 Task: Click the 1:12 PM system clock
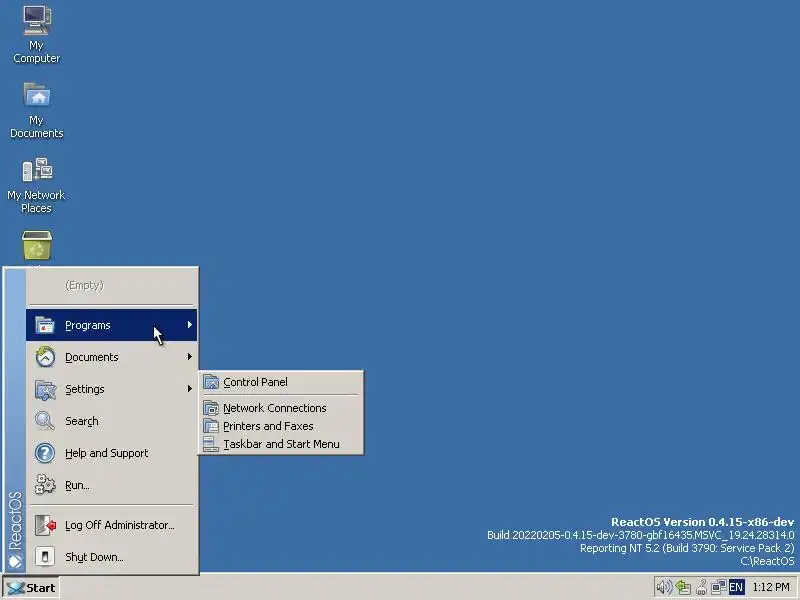point(771,588)
